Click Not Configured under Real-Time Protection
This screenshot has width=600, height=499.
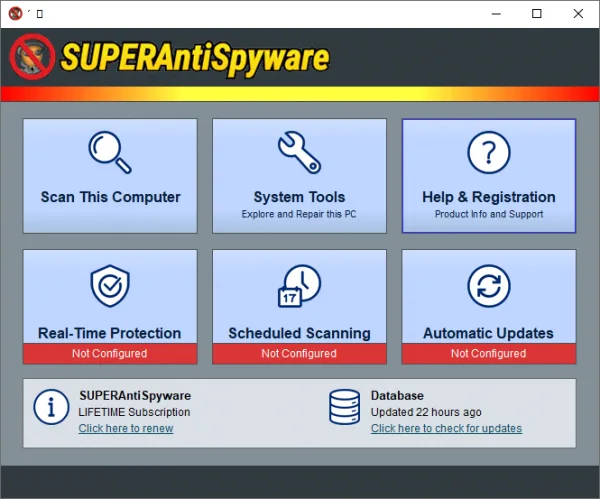[x=110, y=353]
